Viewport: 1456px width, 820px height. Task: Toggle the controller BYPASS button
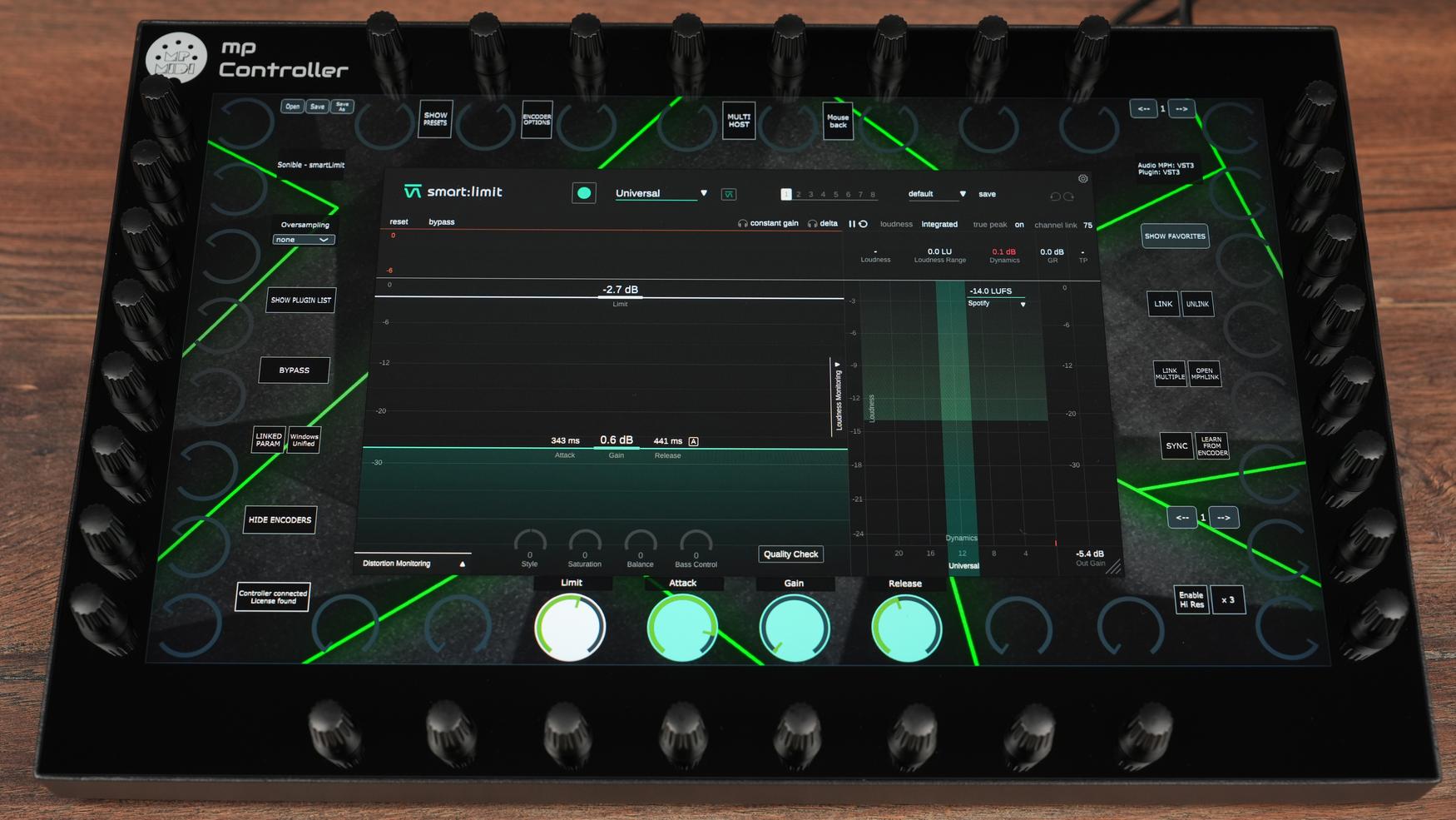pyautogui.click(x=294, y=370)
